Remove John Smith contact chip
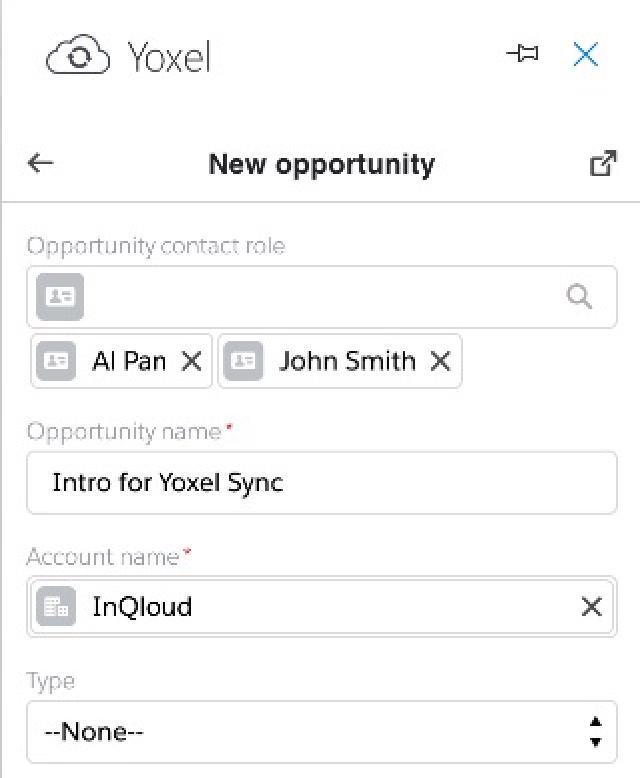Image resolution: width=640 pixels, height=778 pixels. click(x=441, y=361)
